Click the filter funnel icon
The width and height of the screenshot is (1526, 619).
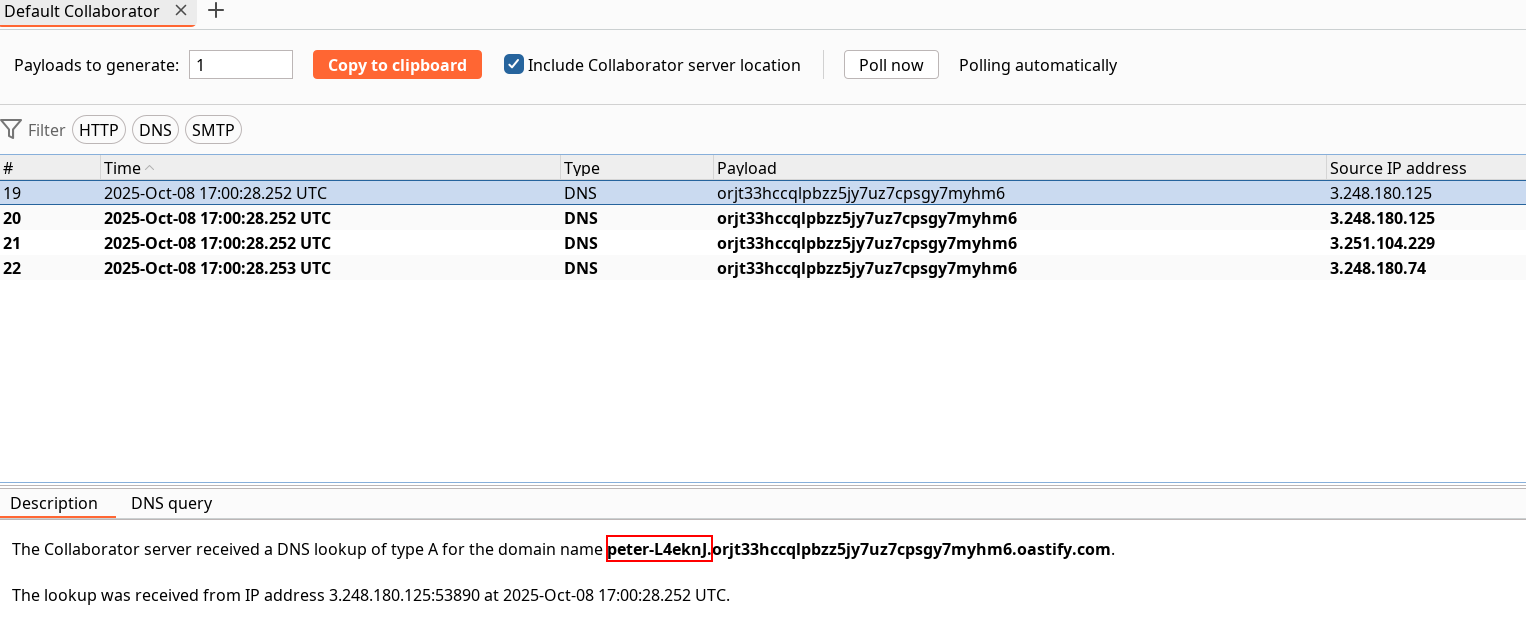[11, 130]
